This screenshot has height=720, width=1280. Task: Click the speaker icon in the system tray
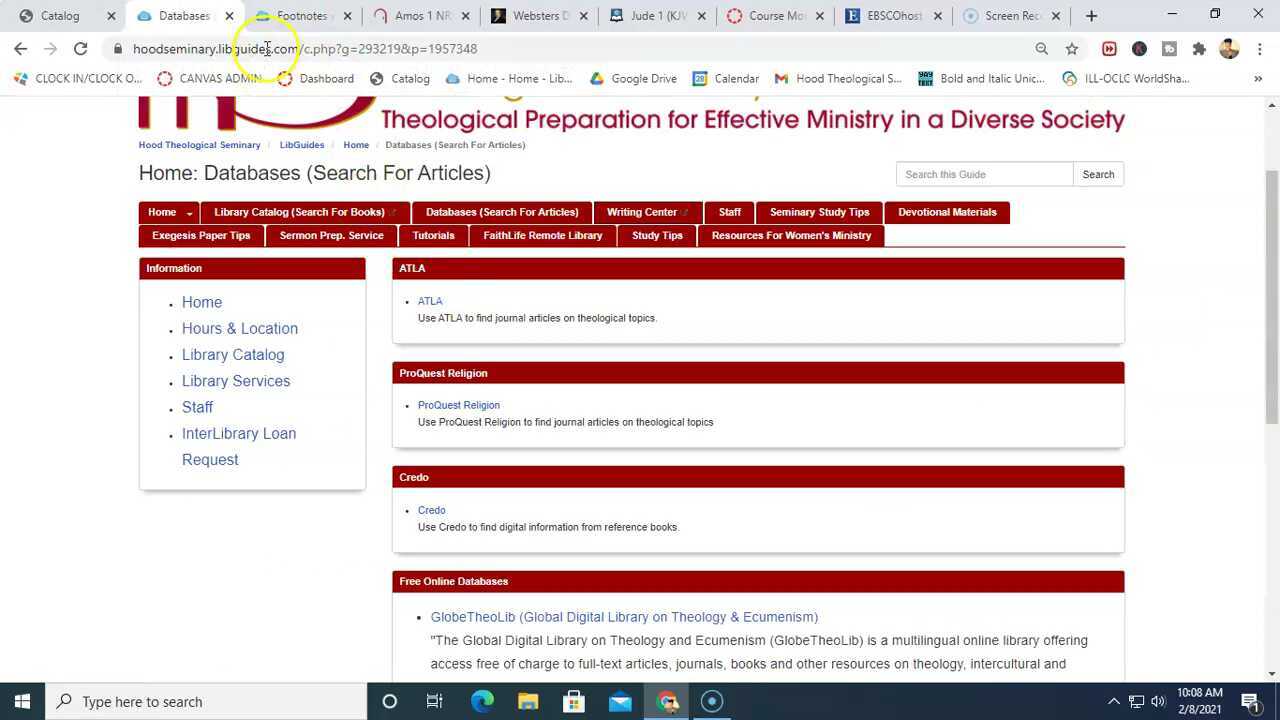[x=1157, y=701]
